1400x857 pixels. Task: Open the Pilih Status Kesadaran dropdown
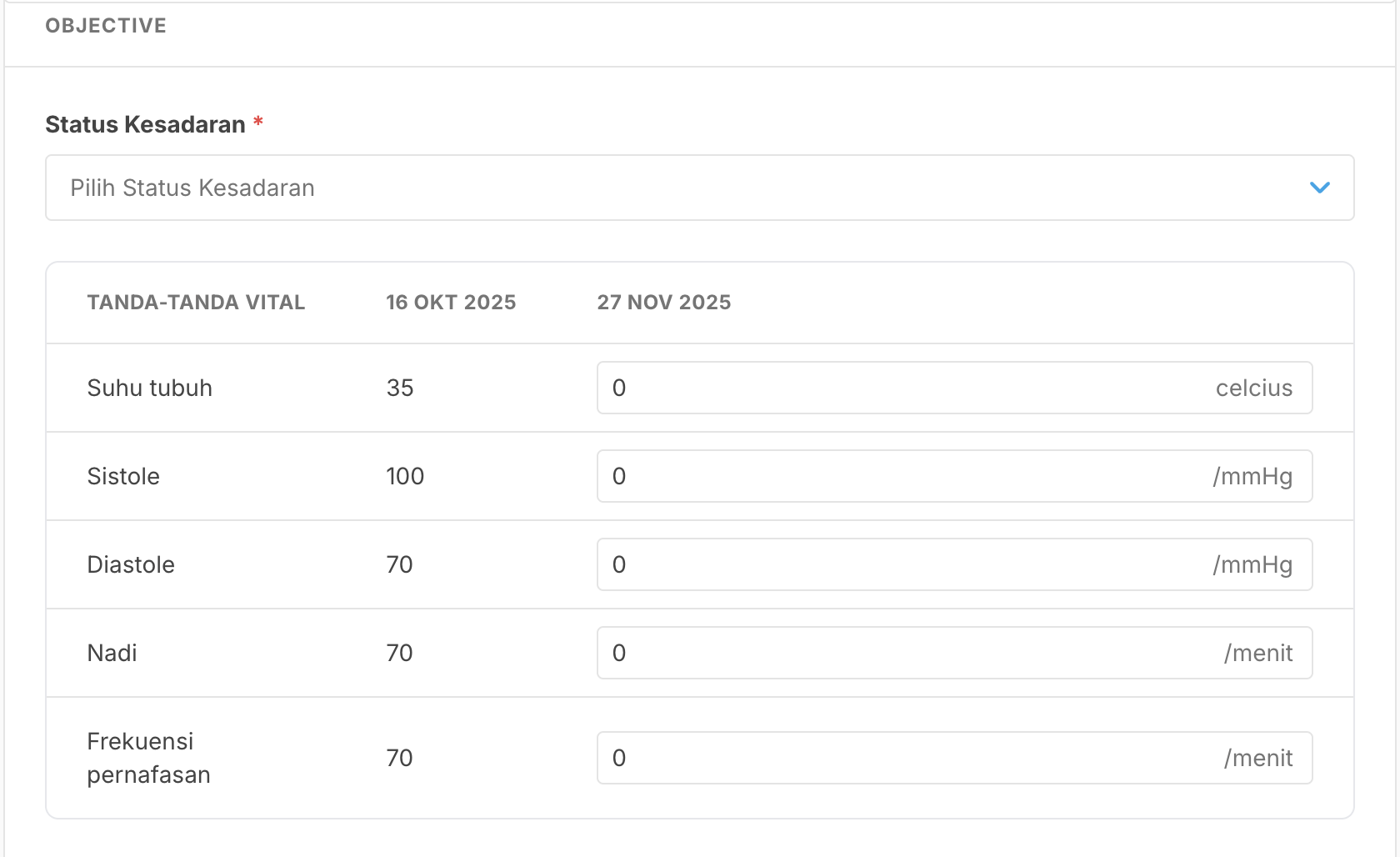(698, 188)
